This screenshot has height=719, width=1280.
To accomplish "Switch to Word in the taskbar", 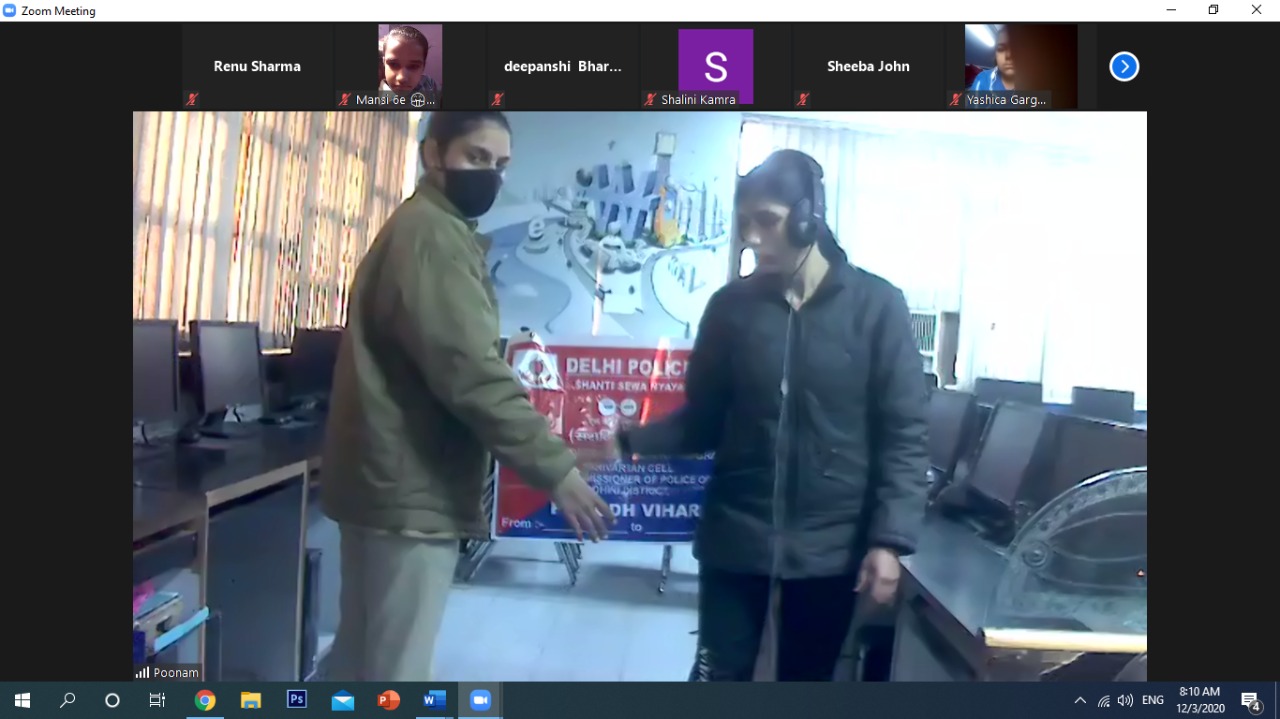I will click(x=434, y=700).
